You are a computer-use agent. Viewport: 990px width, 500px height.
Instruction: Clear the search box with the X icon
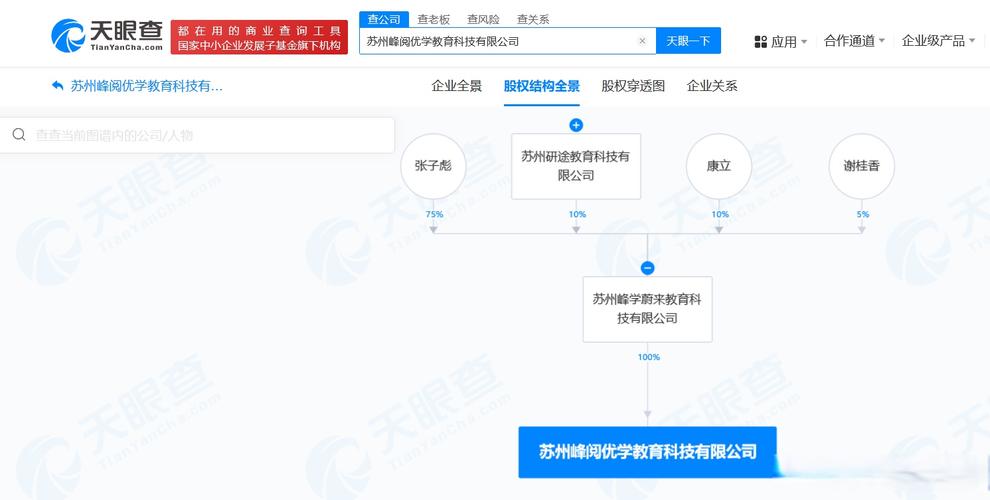pyautogui.click(x=642, y=41)
